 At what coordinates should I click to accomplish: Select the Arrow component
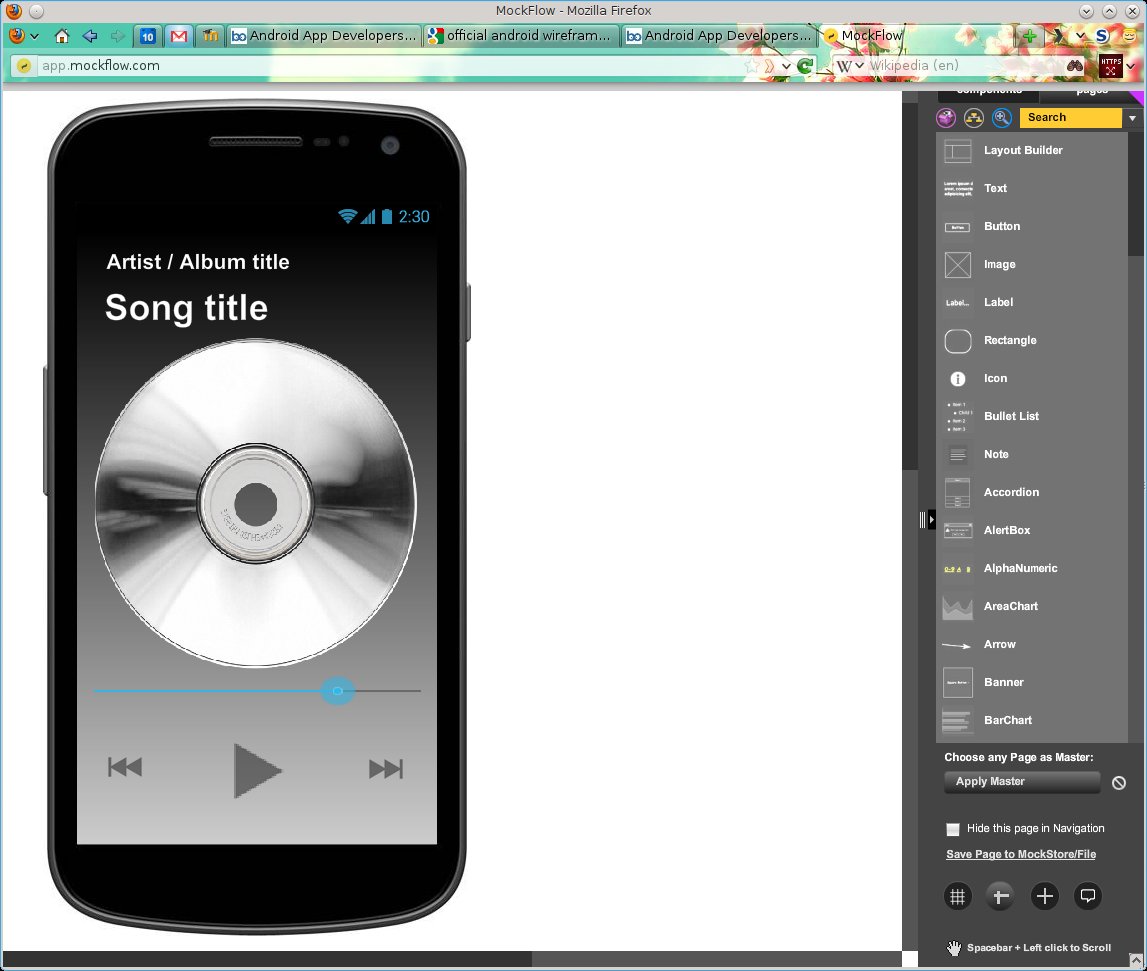[x=999, y=644]
